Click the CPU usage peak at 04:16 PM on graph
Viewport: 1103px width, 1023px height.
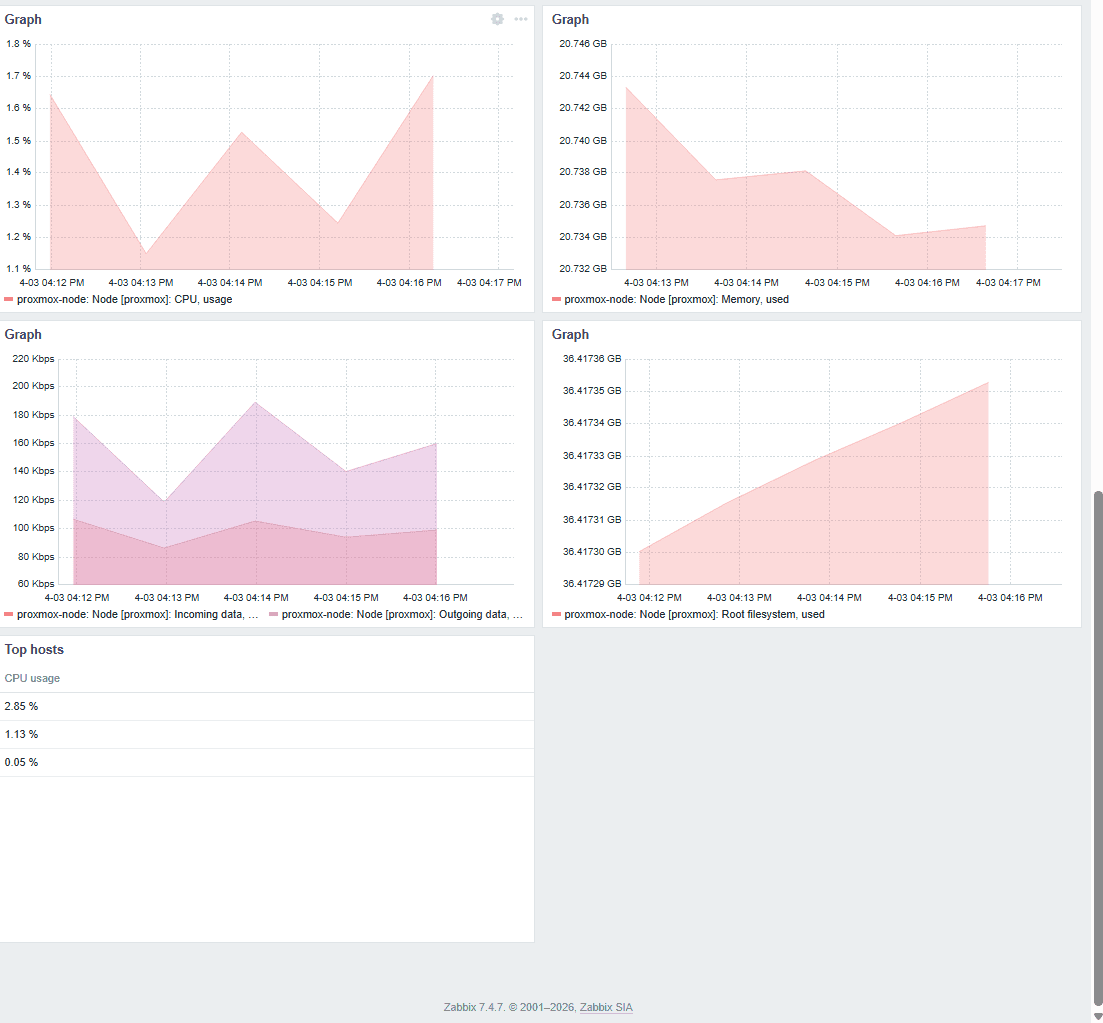(433, 76)
